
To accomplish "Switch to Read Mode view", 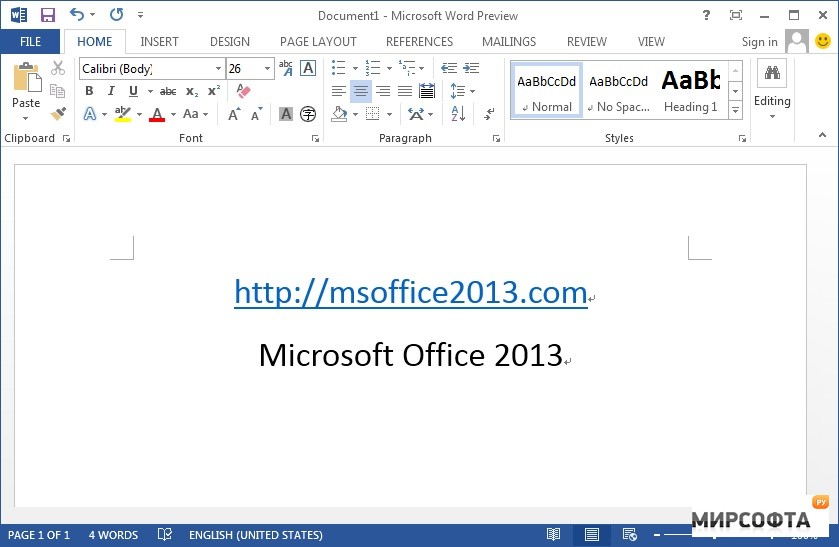I will (553, 534).
